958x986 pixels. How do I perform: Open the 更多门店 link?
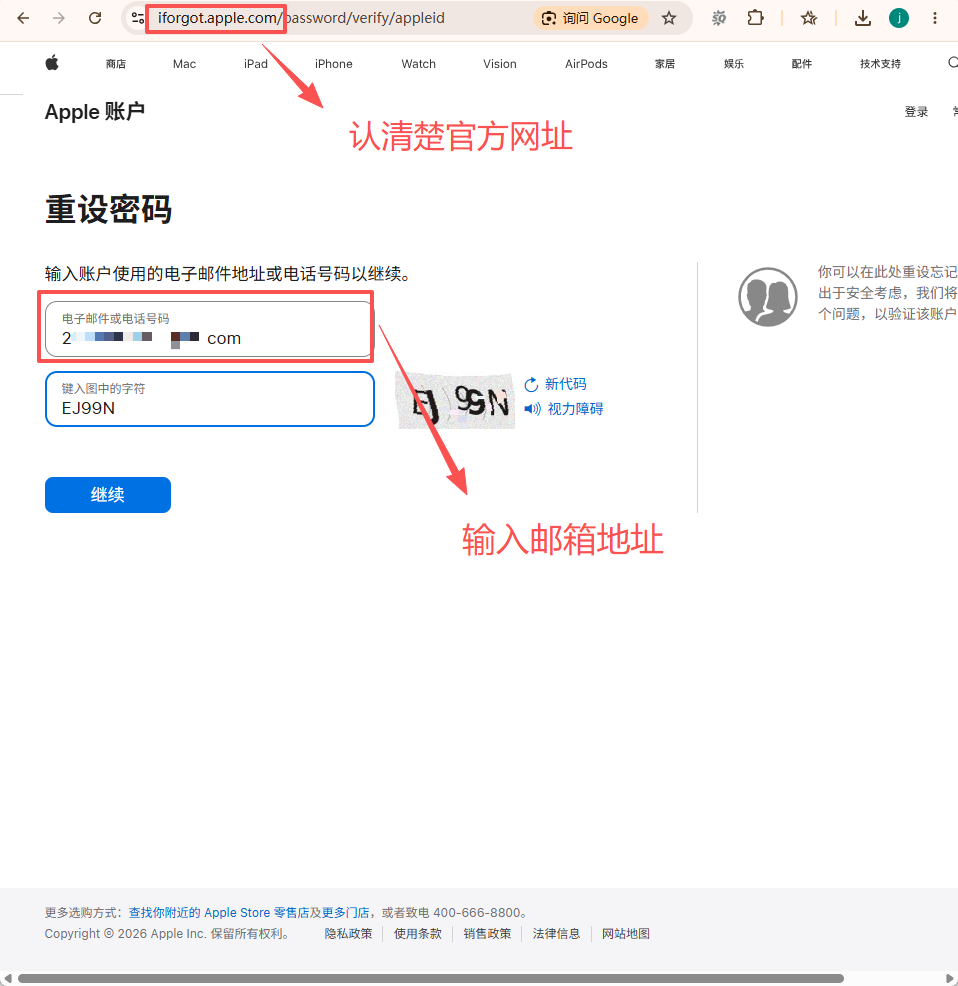[x=345, y=912]
